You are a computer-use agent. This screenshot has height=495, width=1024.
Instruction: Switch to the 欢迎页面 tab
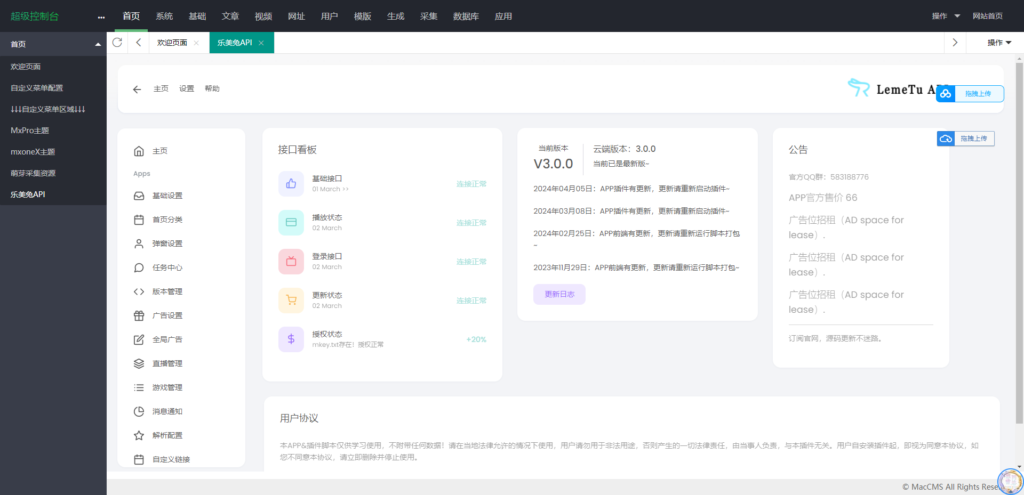[x=171, y=43]
